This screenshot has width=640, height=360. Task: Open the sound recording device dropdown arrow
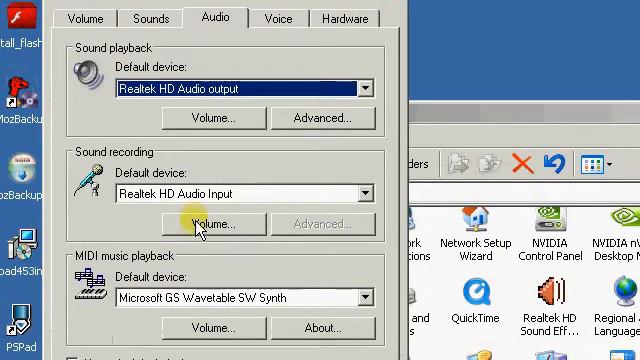[366, 193]
